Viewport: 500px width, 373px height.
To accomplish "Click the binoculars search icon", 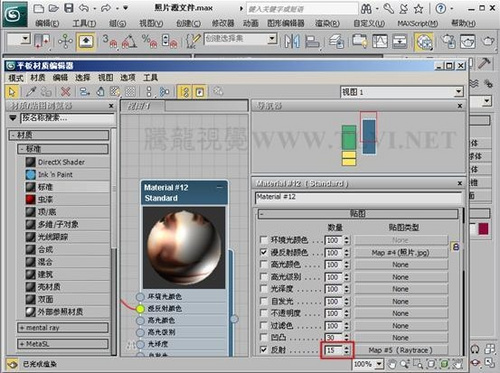I will [x=366, y=9].
